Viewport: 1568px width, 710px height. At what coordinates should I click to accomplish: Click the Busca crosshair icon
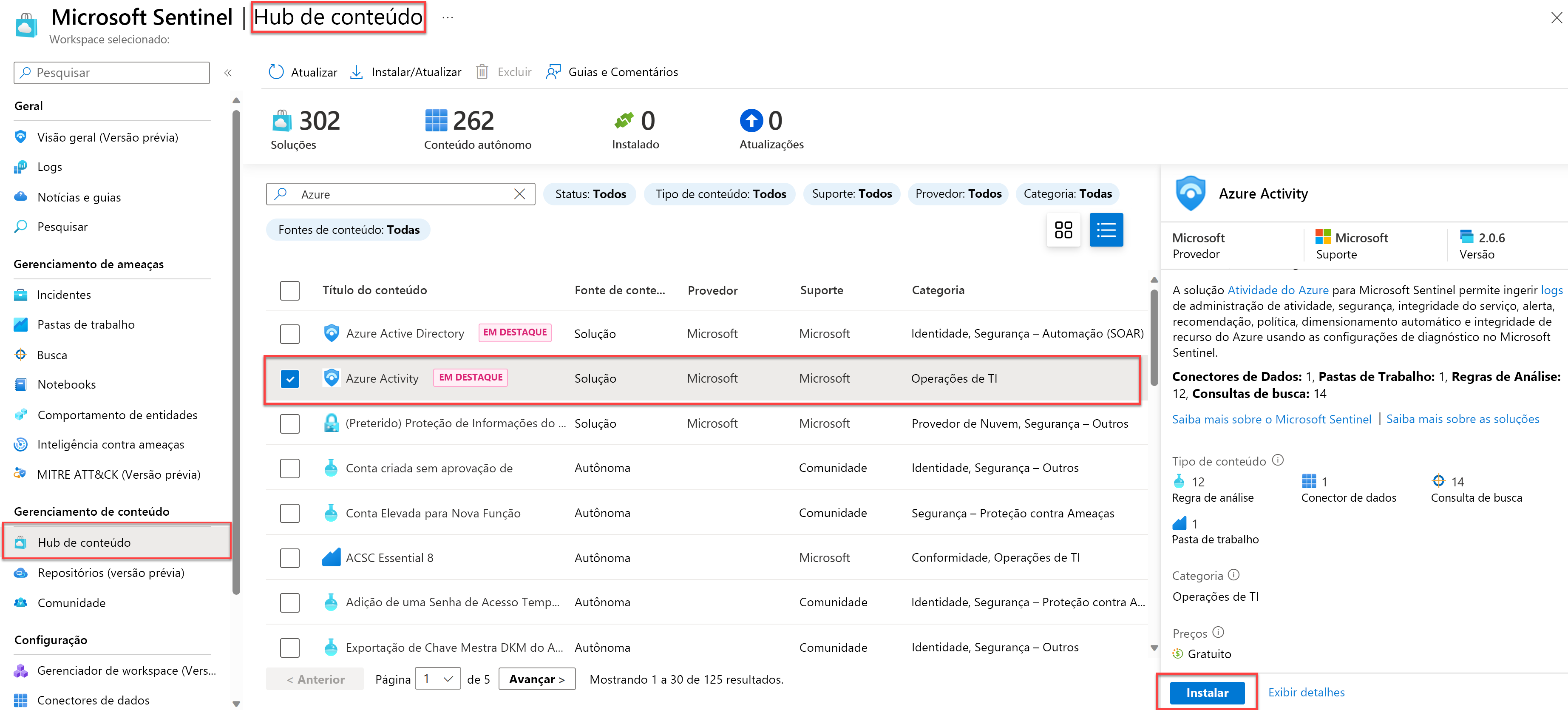(x=21, y=355)
